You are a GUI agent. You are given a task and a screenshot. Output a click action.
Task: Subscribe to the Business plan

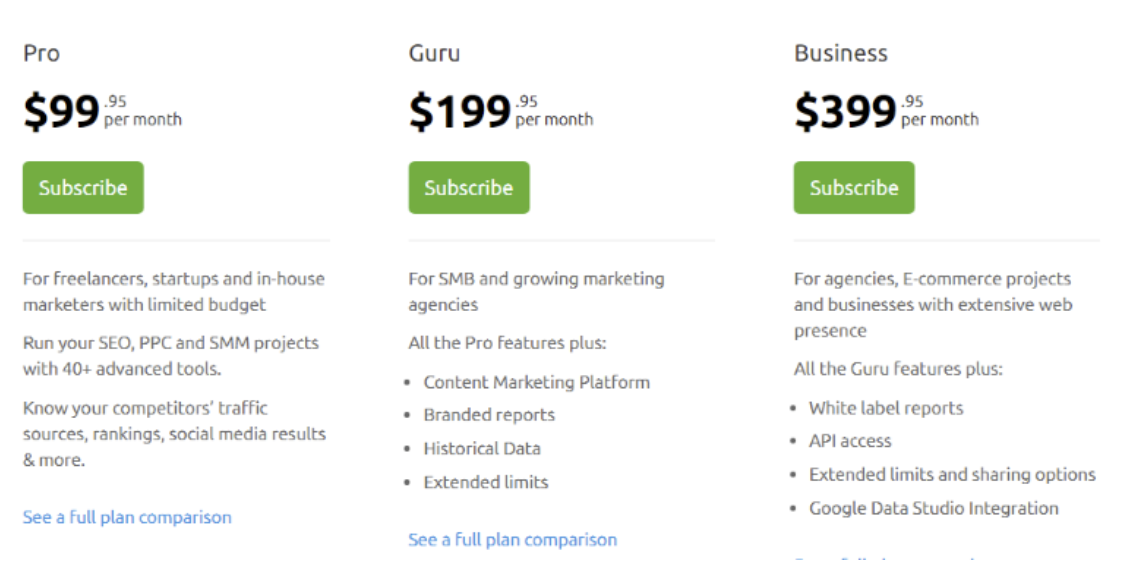(x=854, y=188)
